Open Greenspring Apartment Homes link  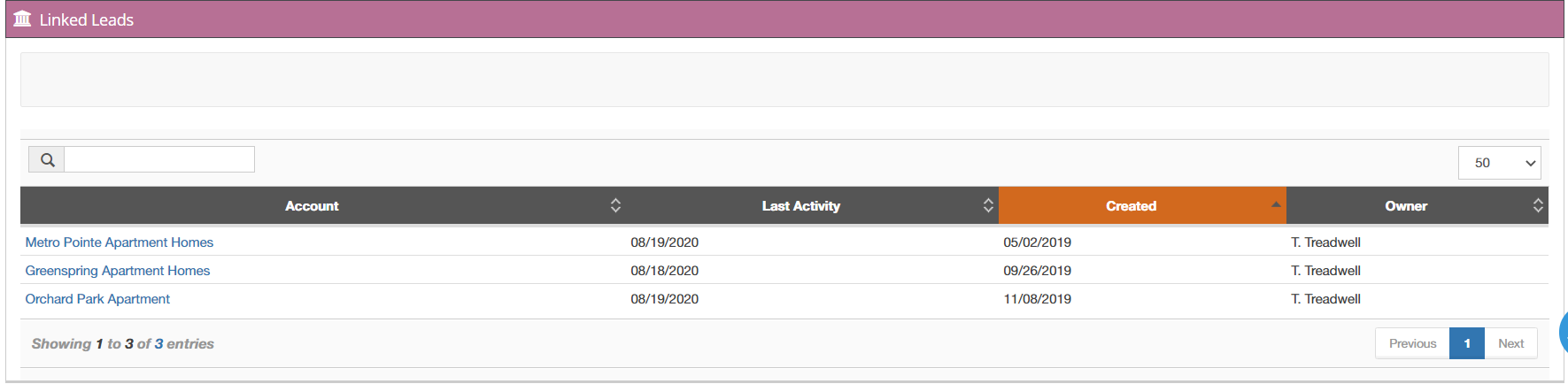[x=118, y=271]
